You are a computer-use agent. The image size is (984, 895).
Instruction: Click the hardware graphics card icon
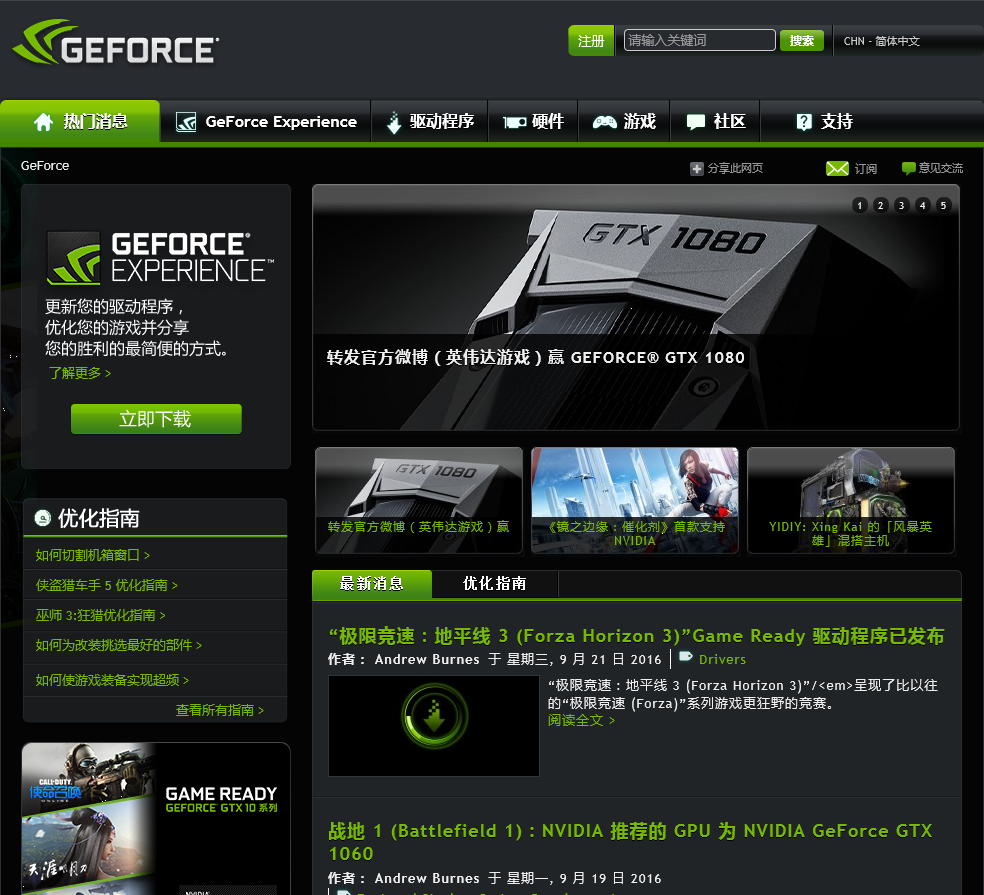click(515, 122)
